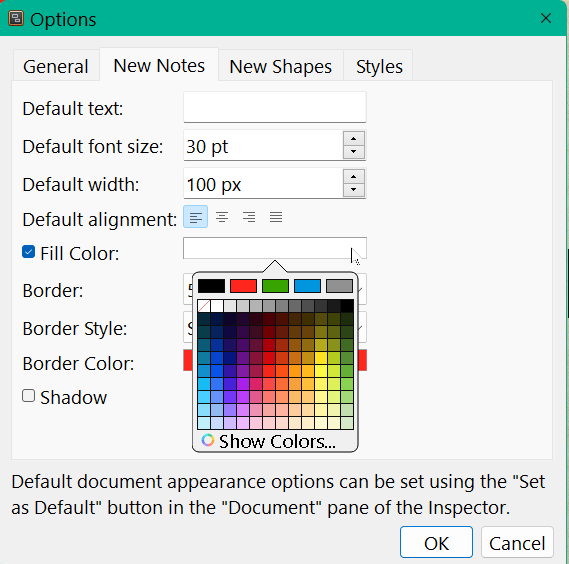Click the color wheel icon beside Show Colors
Viewport: 569px width, 564px height.
(208, 440)
